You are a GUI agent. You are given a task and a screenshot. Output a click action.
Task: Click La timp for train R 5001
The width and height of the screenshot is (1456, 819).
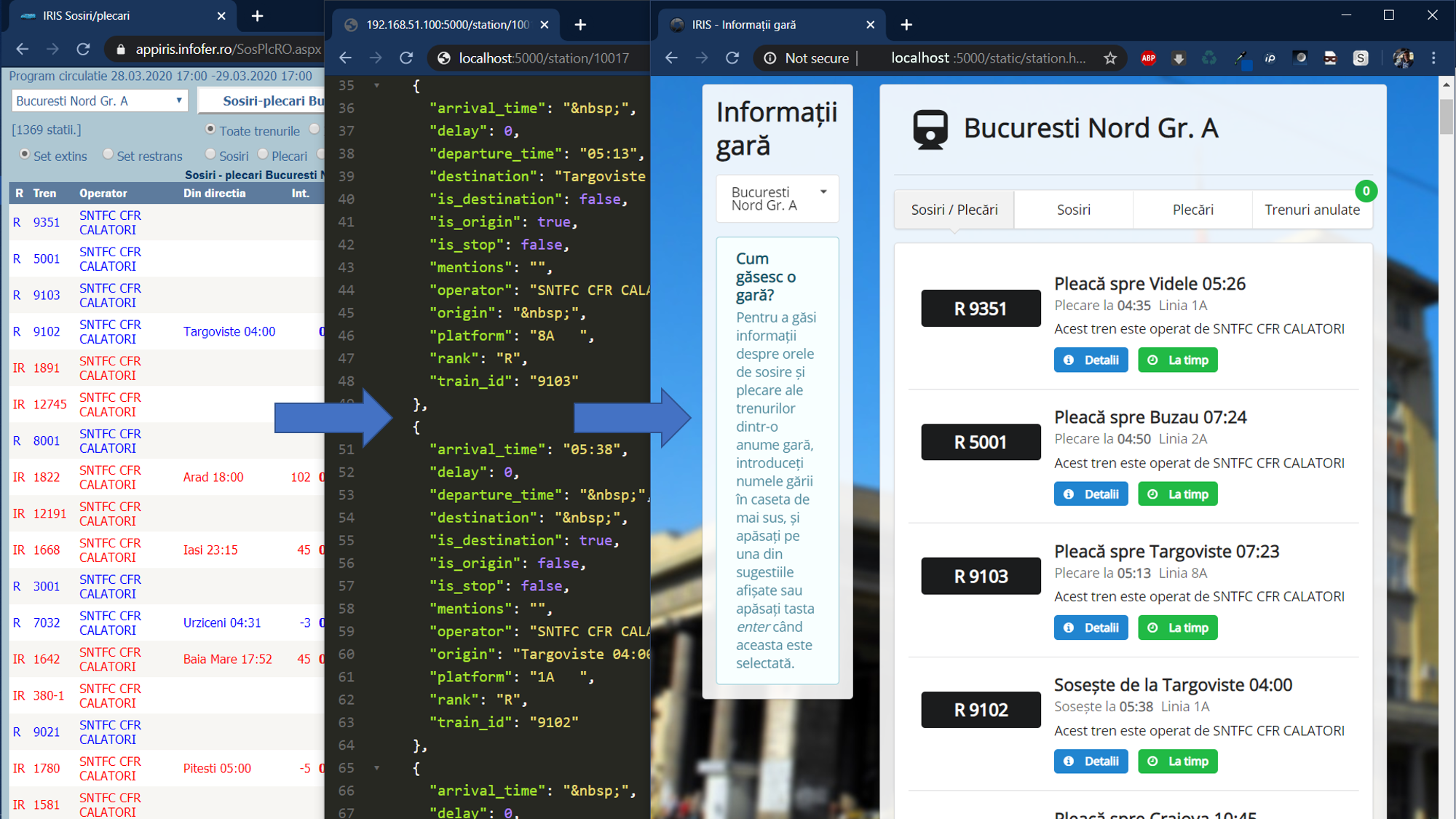click(1177, 494)
